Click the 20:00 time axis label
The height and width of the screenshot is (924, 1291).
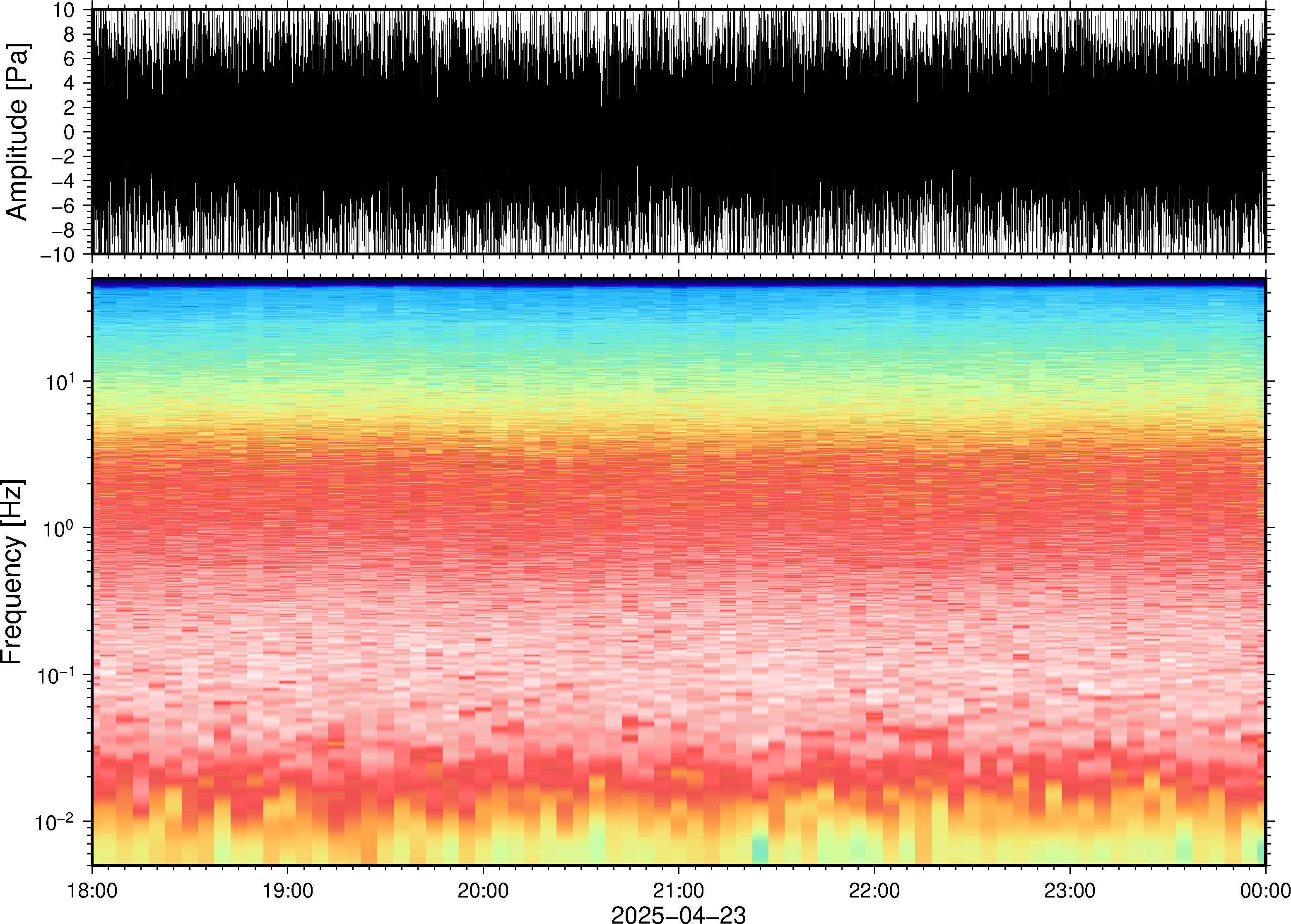click(483, 890)
